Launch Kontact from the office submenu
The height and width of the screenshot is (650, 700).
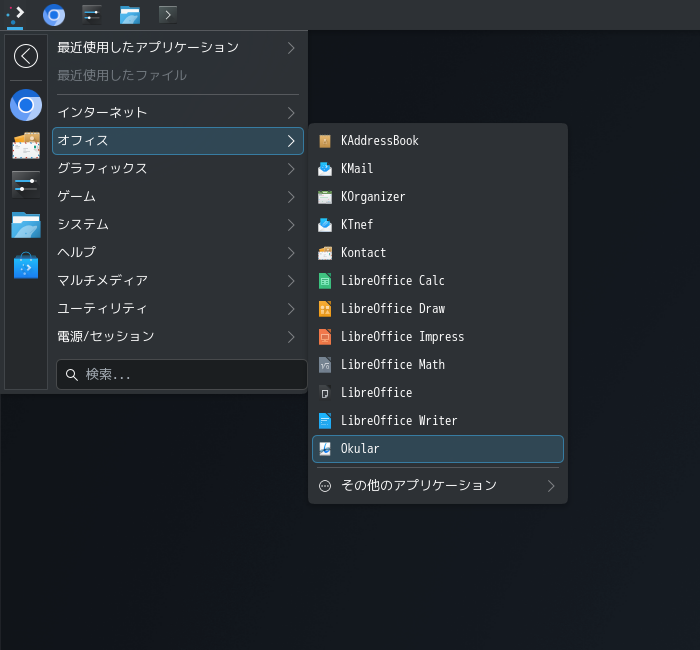tap(438, 253)
